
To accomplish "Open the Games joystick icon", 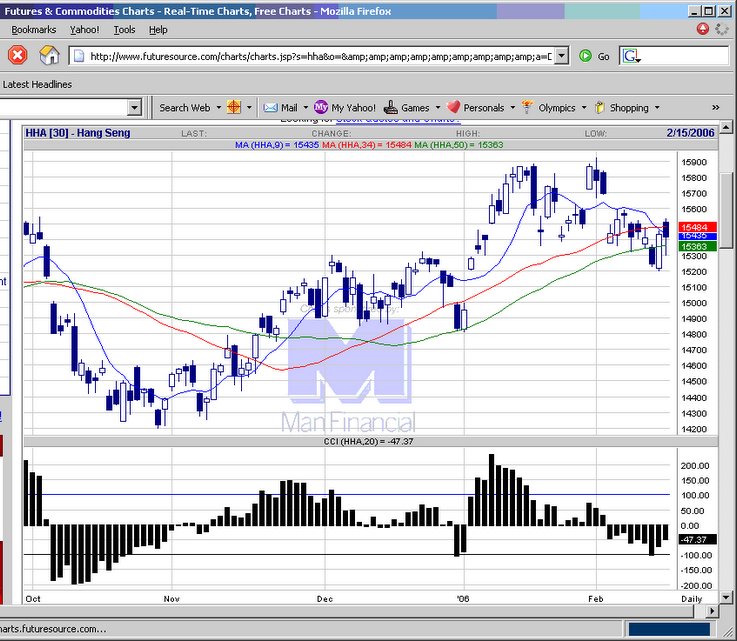I will pyautogui.click(x=391, y=107).
